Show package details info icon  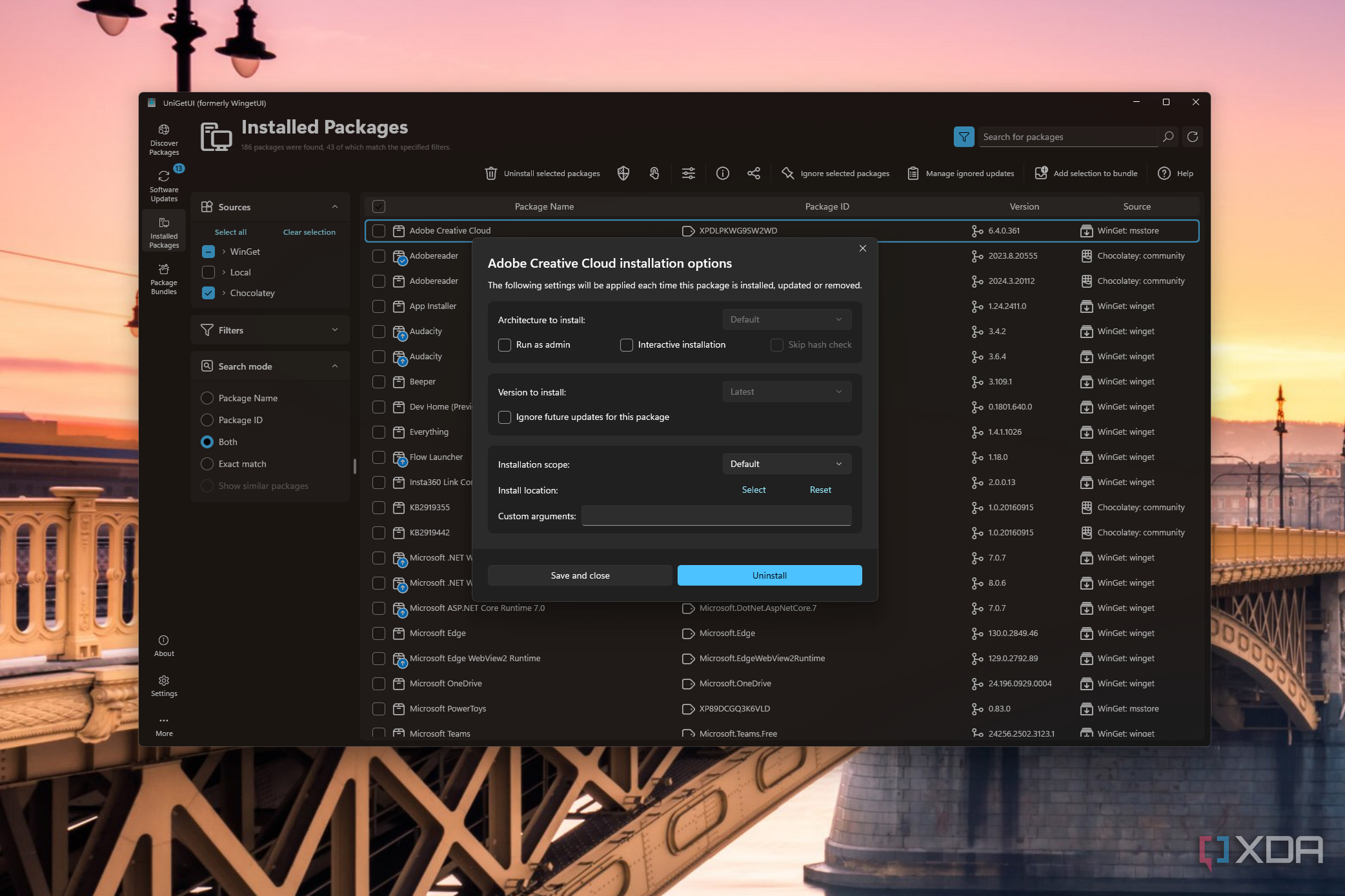point(723,173)
